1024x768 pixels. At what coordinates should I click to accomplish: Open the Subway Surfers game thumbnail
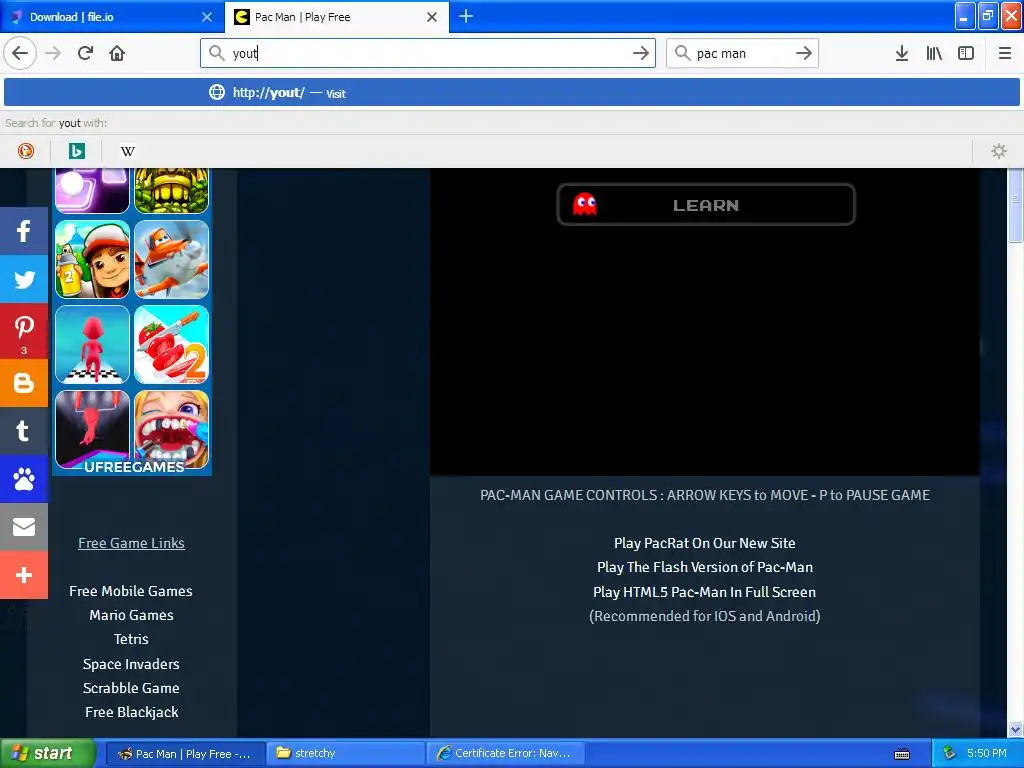pos(92,259)
